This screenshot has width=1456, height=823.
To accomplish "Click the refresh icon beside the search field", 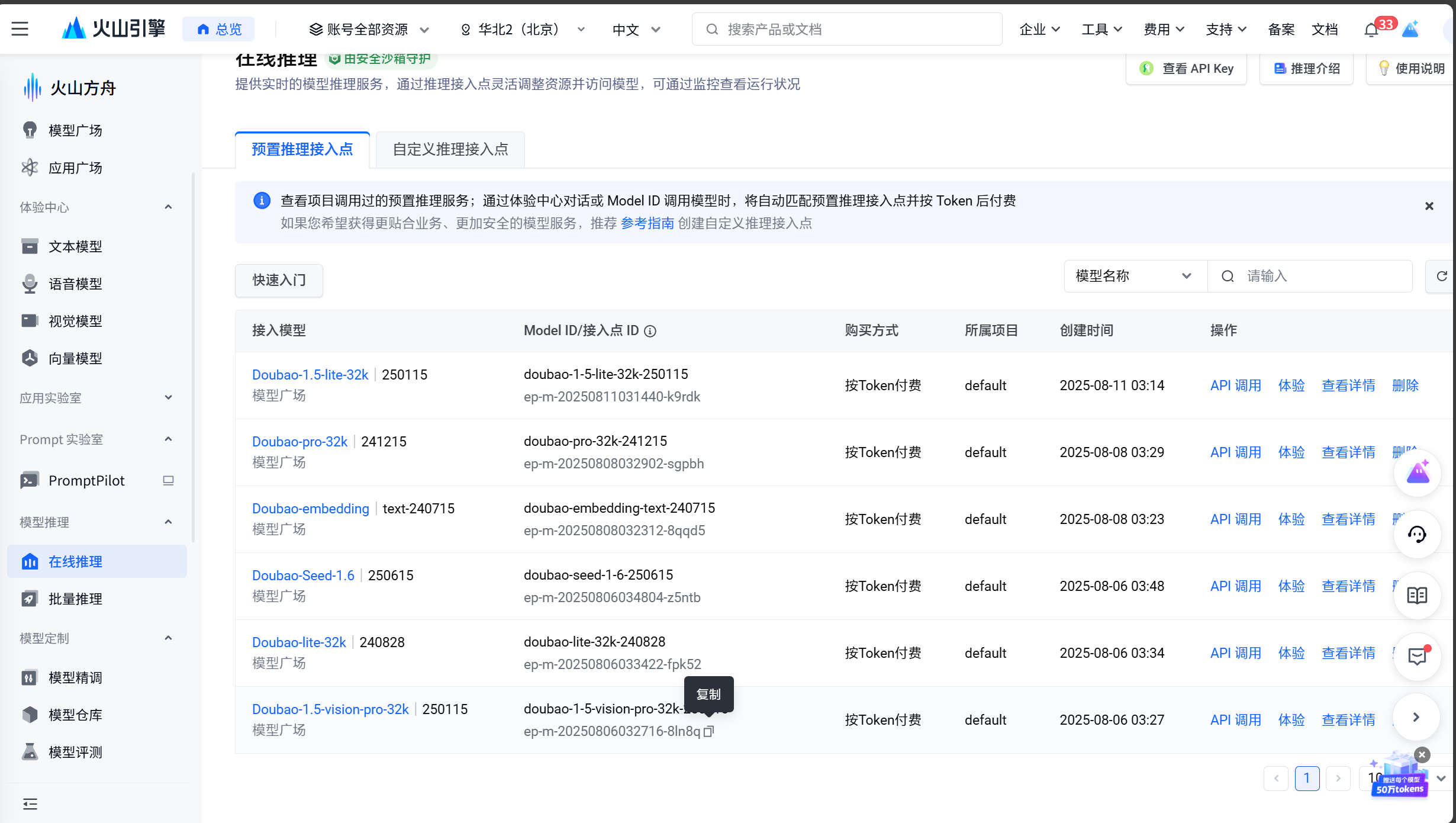I will (x=1441, y=276).
